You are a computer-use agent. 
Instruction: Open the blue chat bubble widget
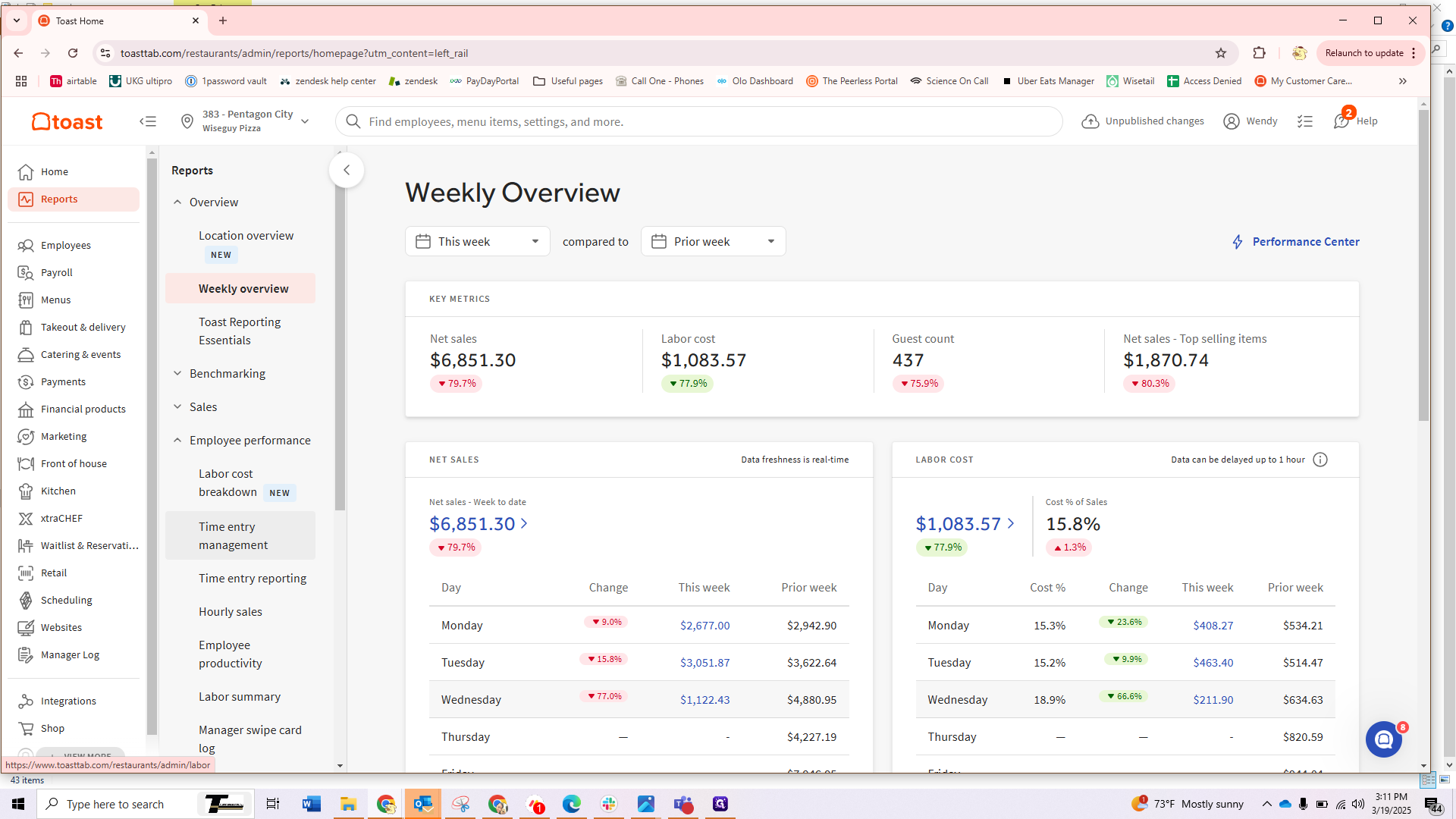pos(1384,739)
